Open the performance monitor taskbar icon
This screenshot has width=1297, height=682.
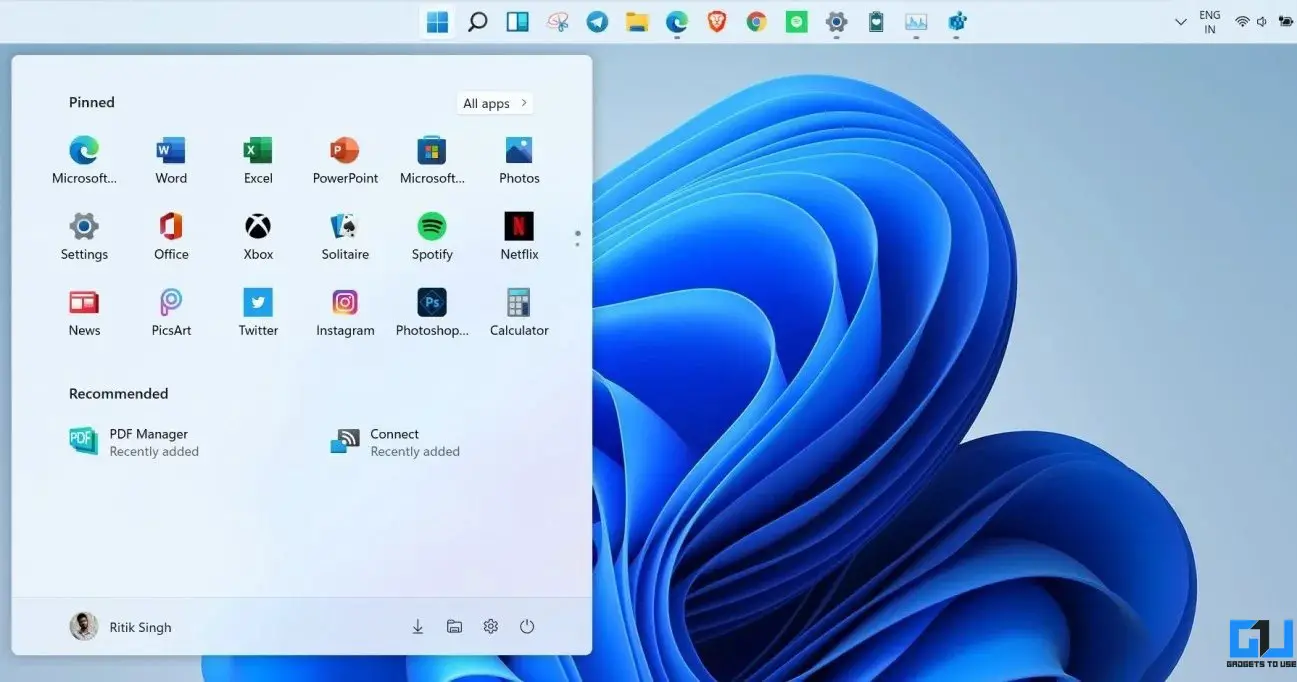pos(916,22)
